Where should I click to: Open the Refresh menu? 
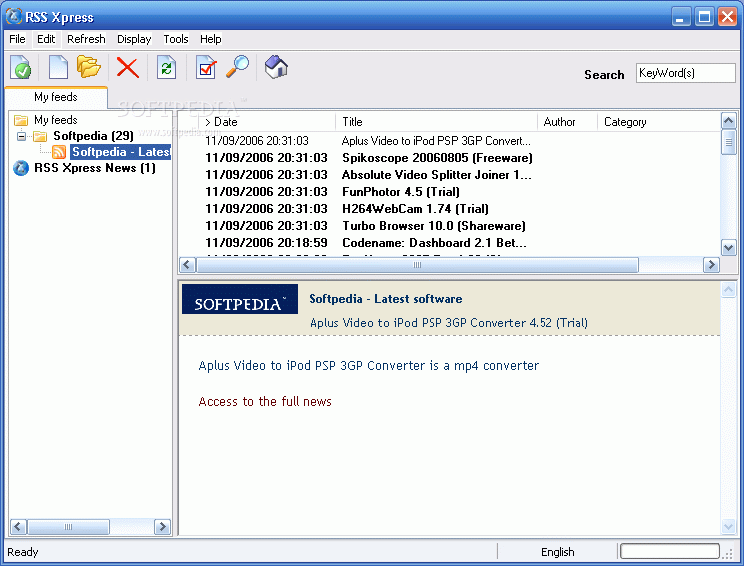(86, 39)
